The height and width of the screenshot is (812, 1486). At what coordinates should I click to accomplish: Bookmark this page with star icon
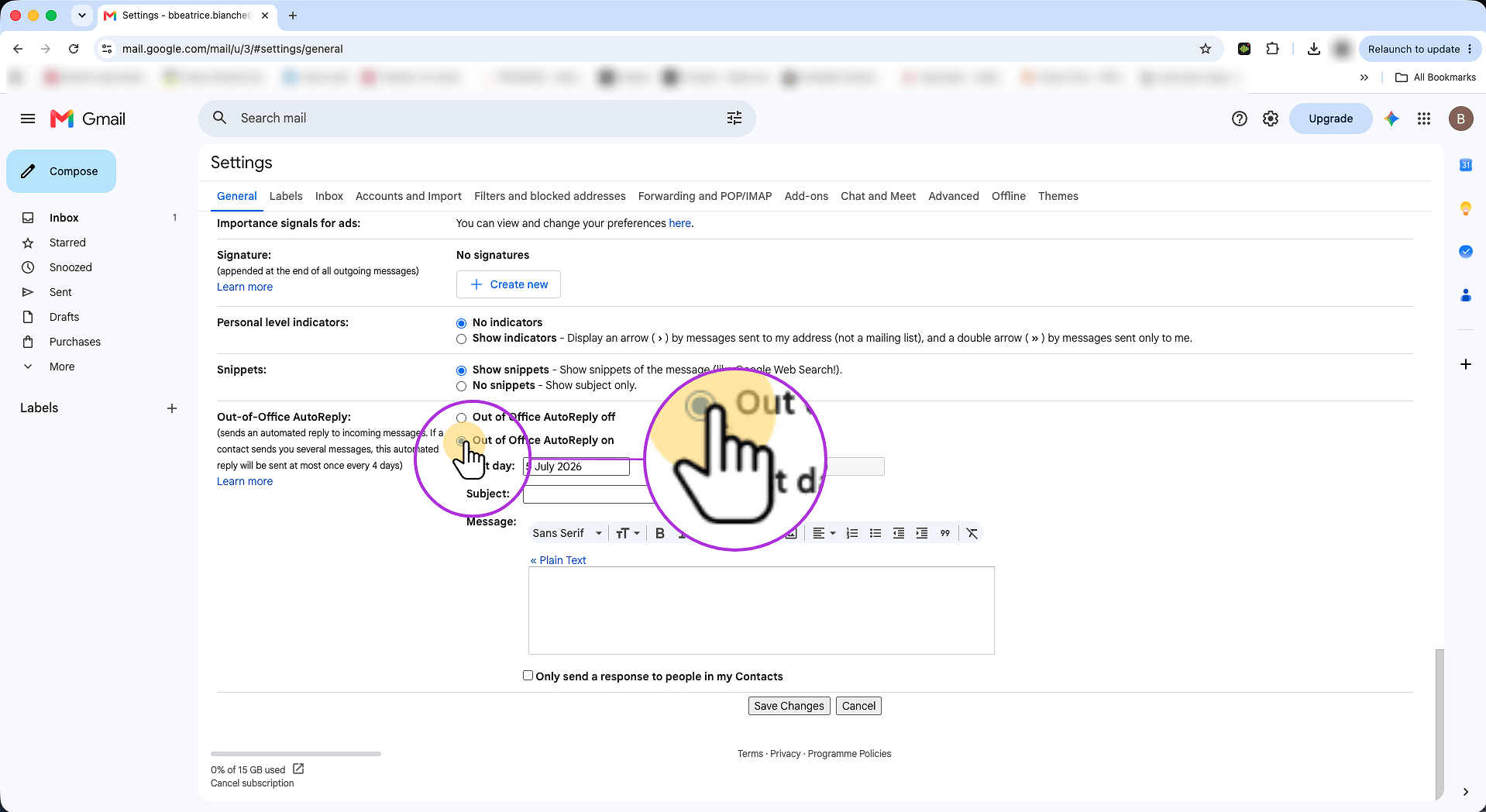coord(1206,49)
